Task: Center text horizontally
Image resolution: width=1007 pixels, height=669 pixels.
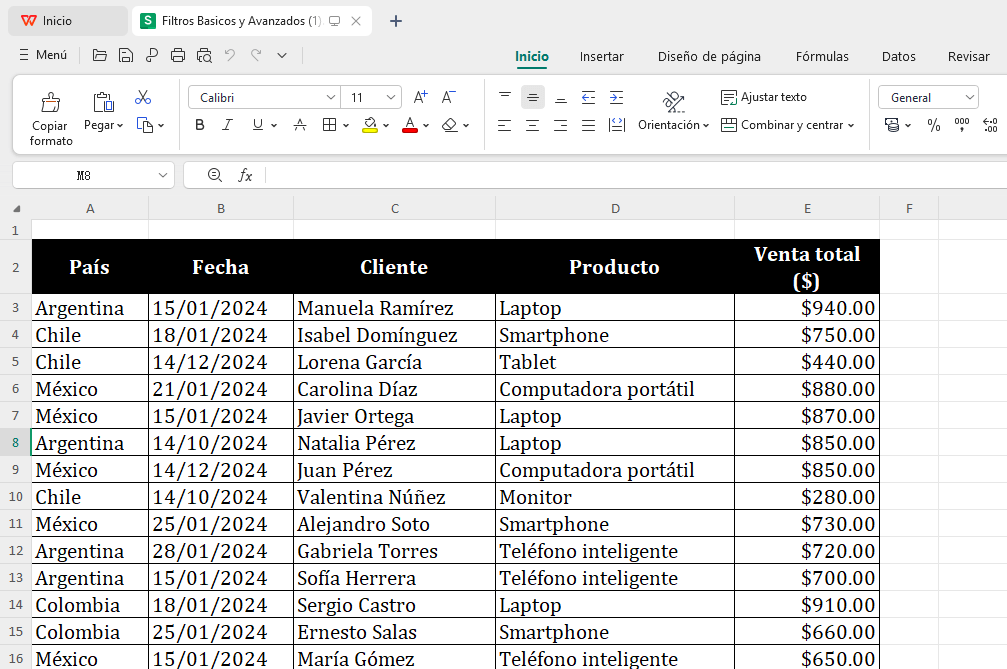Action: pos(532,125)
